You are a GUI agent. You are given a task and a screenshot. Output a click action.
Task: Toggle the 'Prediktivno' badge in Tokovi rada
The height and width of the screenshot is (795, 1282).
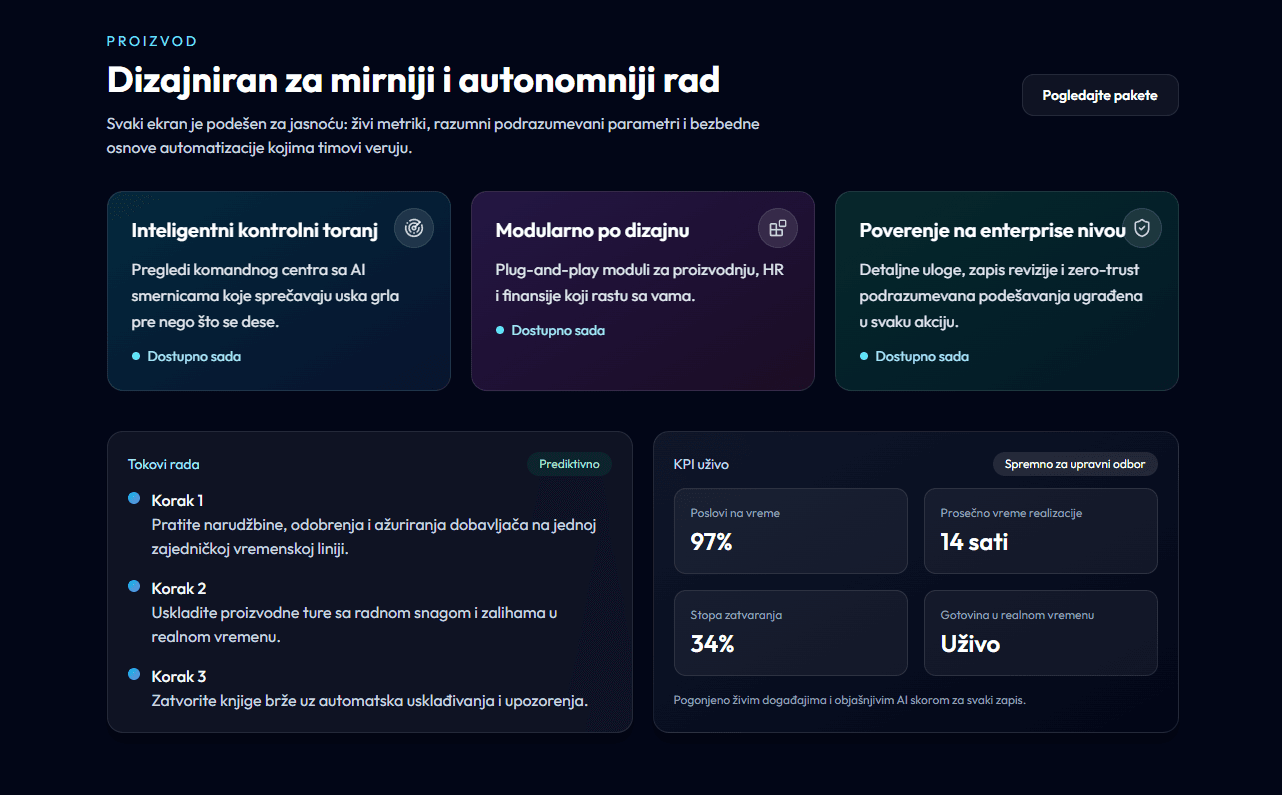click(x=569, y=464)
